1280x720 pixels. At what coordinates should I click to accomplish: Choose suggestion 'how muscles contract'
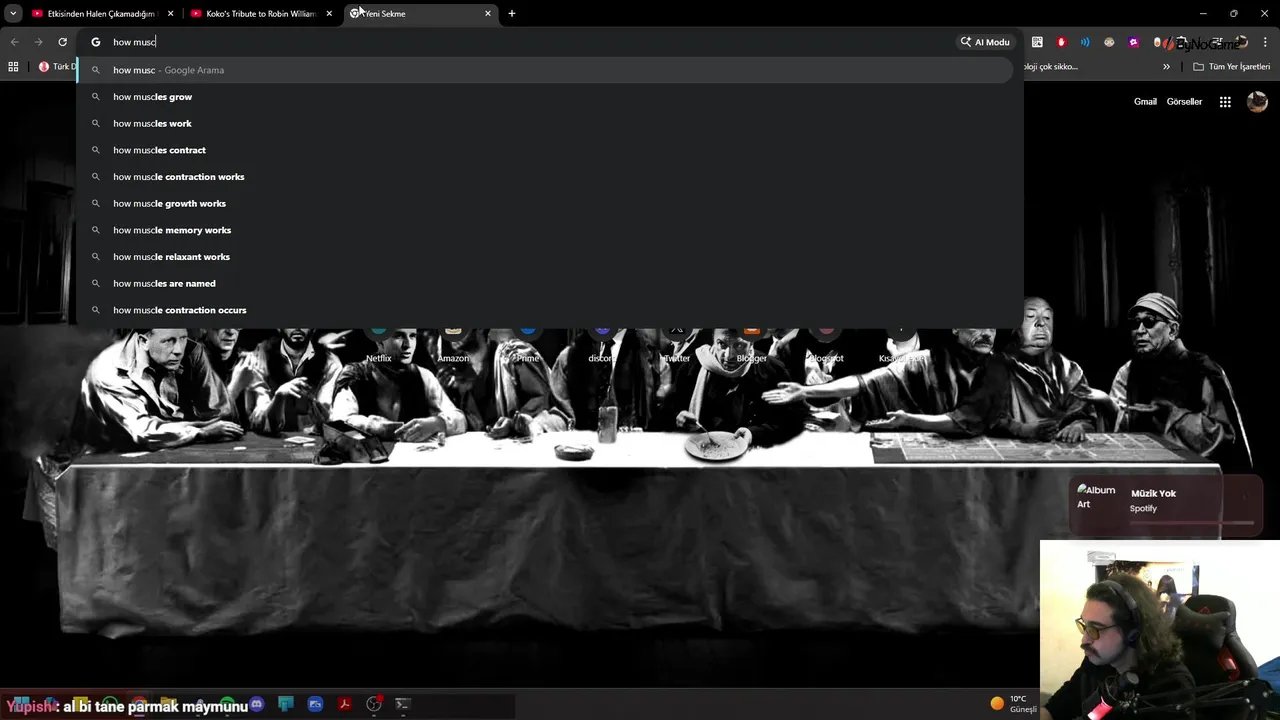tap(545, 150)
